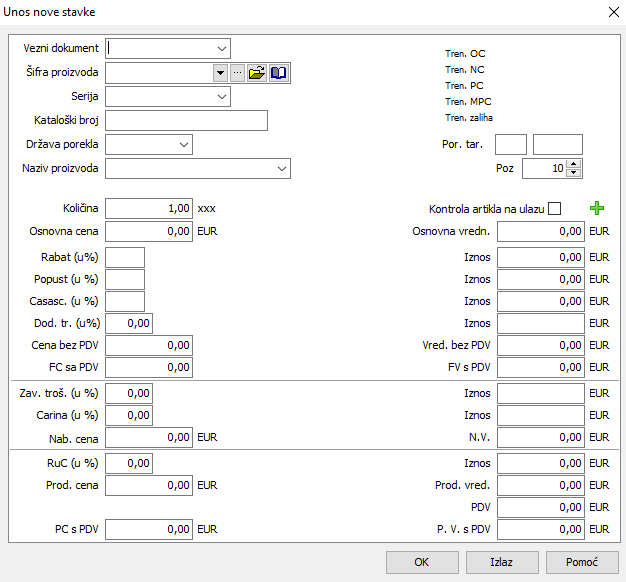
Task: Open the book catalog icon next to Šifra proizvoda
Action: [x=278, y=73]
